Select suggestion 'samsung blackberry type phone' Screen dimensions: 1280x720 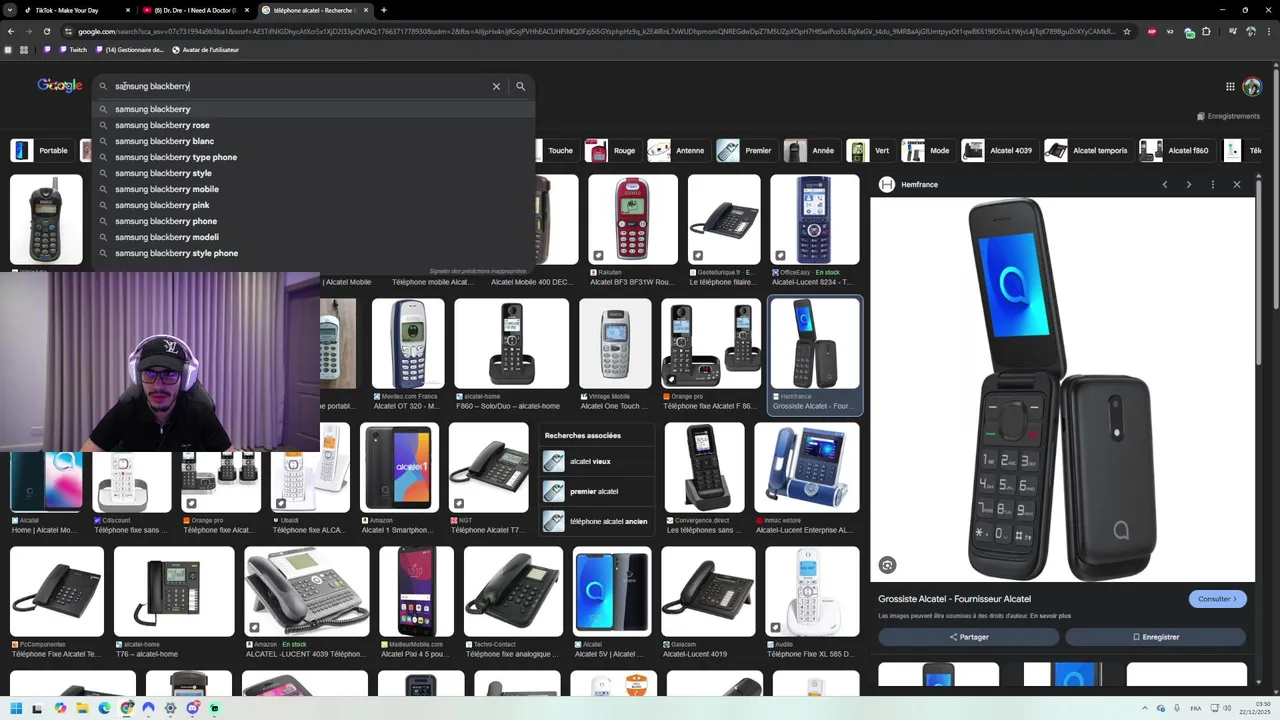[x=313, y=157]
